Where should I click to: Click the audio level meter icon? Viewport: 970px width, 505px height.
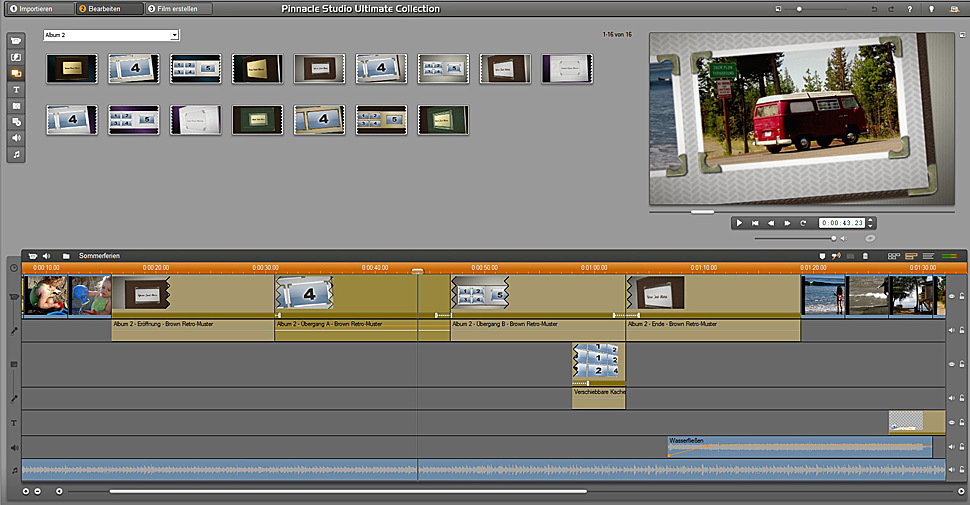click(950, 256)
